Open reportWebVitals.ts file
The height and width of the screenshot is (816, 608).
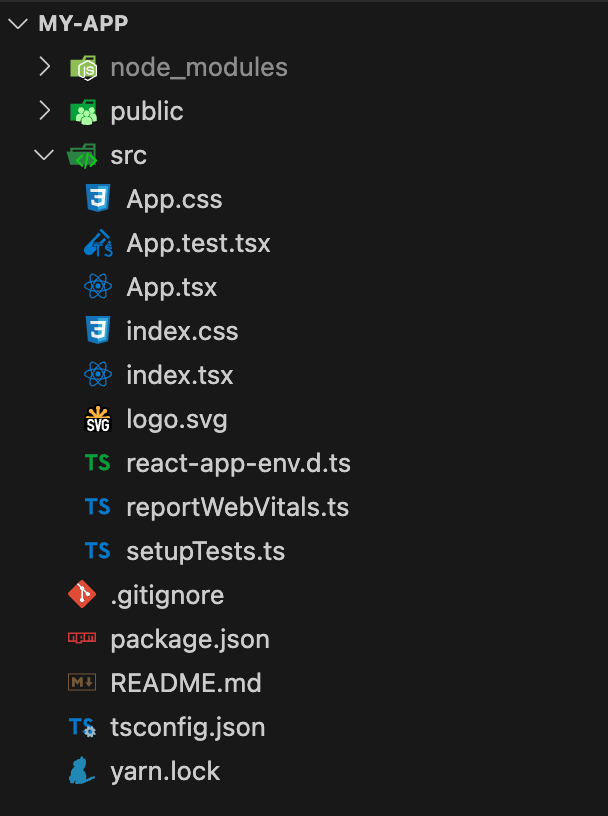[237, 507]
